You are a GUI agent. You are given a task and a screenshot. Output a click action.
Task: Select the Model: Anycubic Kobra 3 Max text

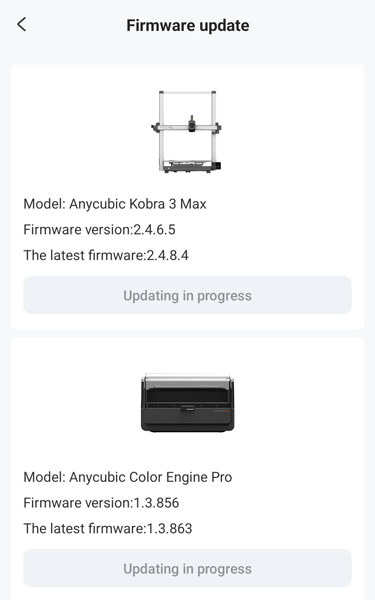click(115, 204)
